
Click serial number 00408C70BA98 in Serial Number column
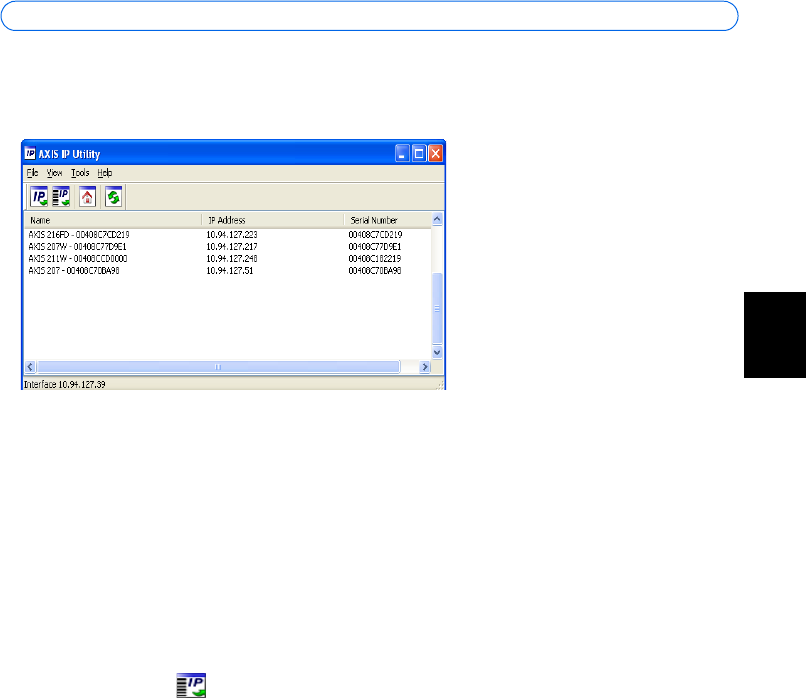coord(375,270)
